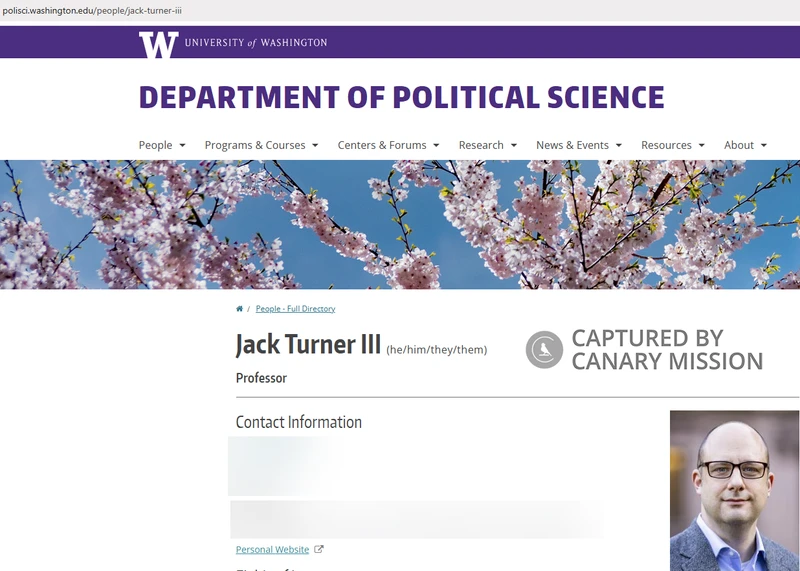Viewport: 800px width, 571px height.
Task: Expand the Programs & Courses dropdown
Action: [x=261, y=145]
